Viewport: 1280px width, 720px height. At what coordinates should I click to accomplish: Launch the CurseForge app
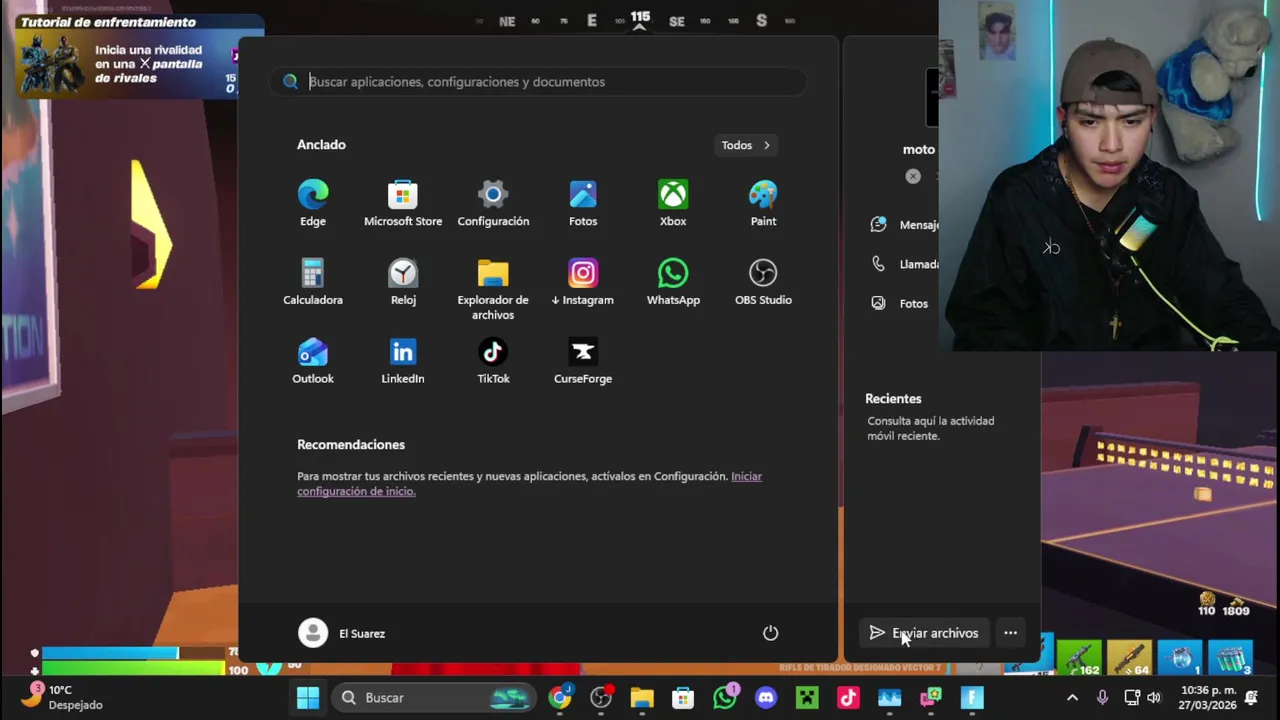click(x=583, y=361)
